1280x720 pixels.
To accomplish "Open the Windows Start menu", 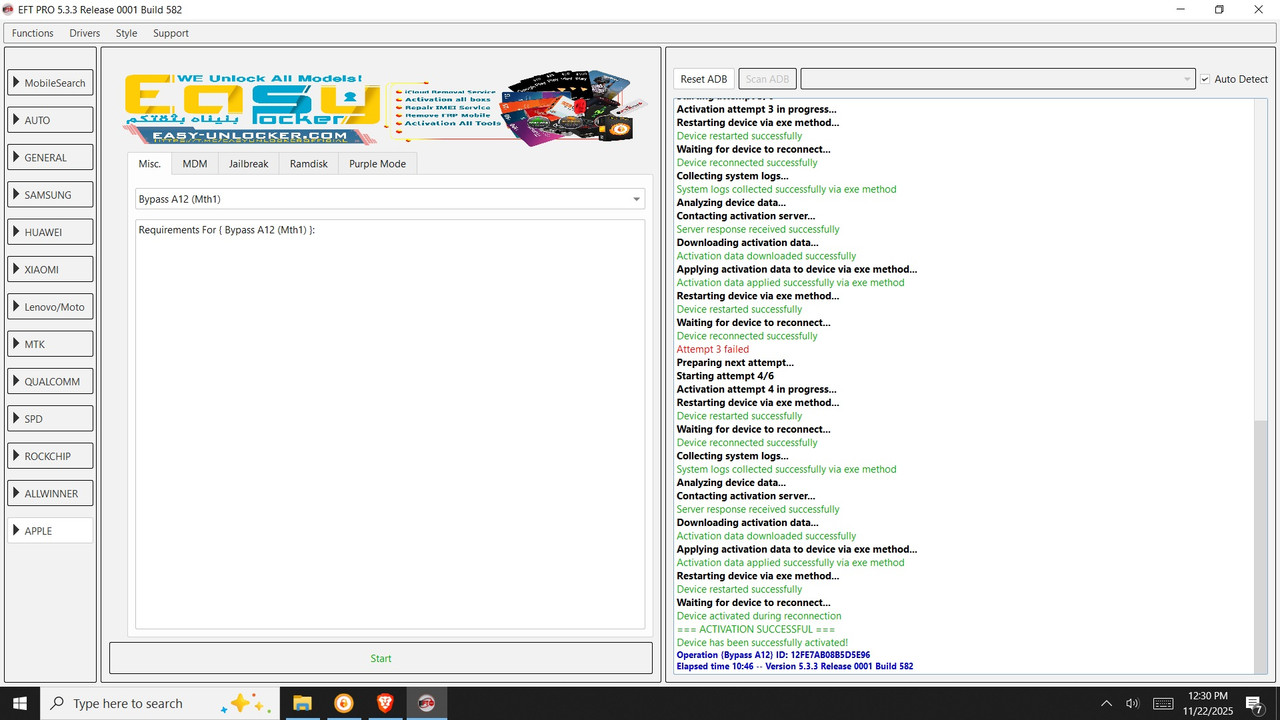I will click(x=19, y=703).
